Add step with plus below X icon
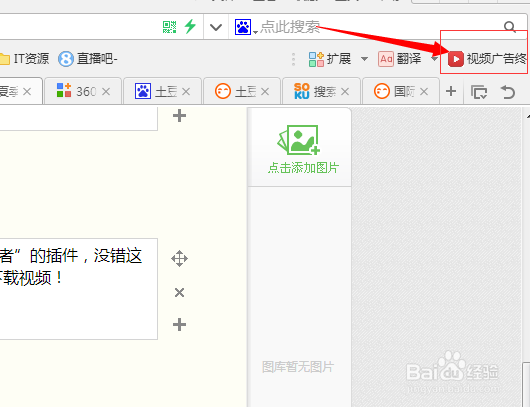Screen dimensions: 530x407 tap(179, 325)
